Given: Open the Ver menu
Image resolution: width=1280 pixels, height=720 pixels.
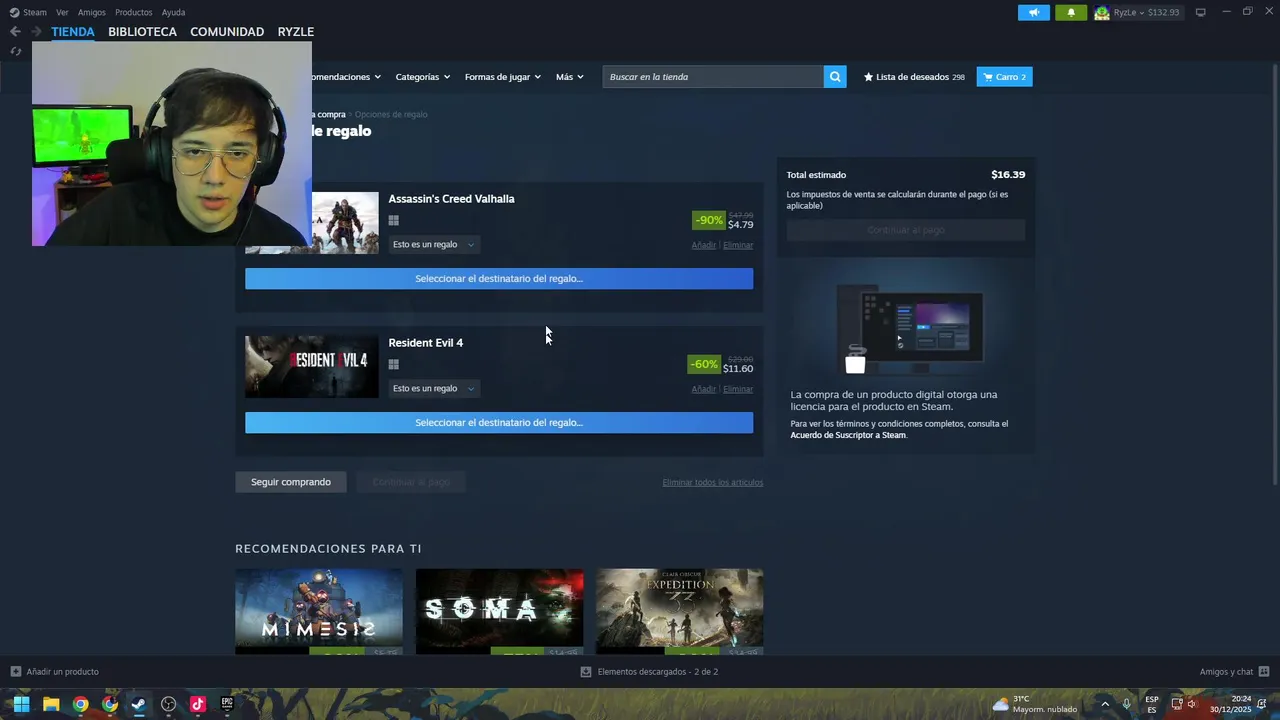Looking at the screenshot, I should (x=62, y=12).
